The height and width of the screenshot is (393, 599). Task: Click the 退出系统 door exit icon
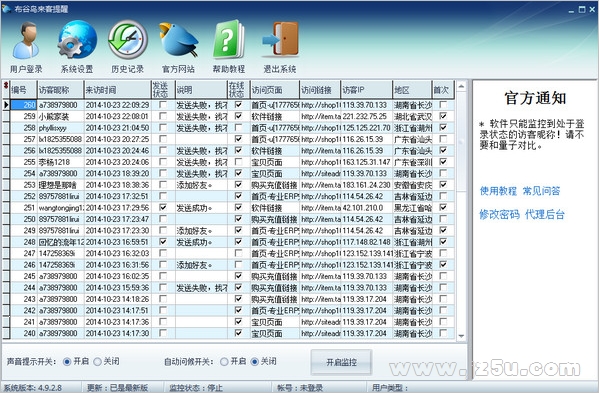[280, 39]
